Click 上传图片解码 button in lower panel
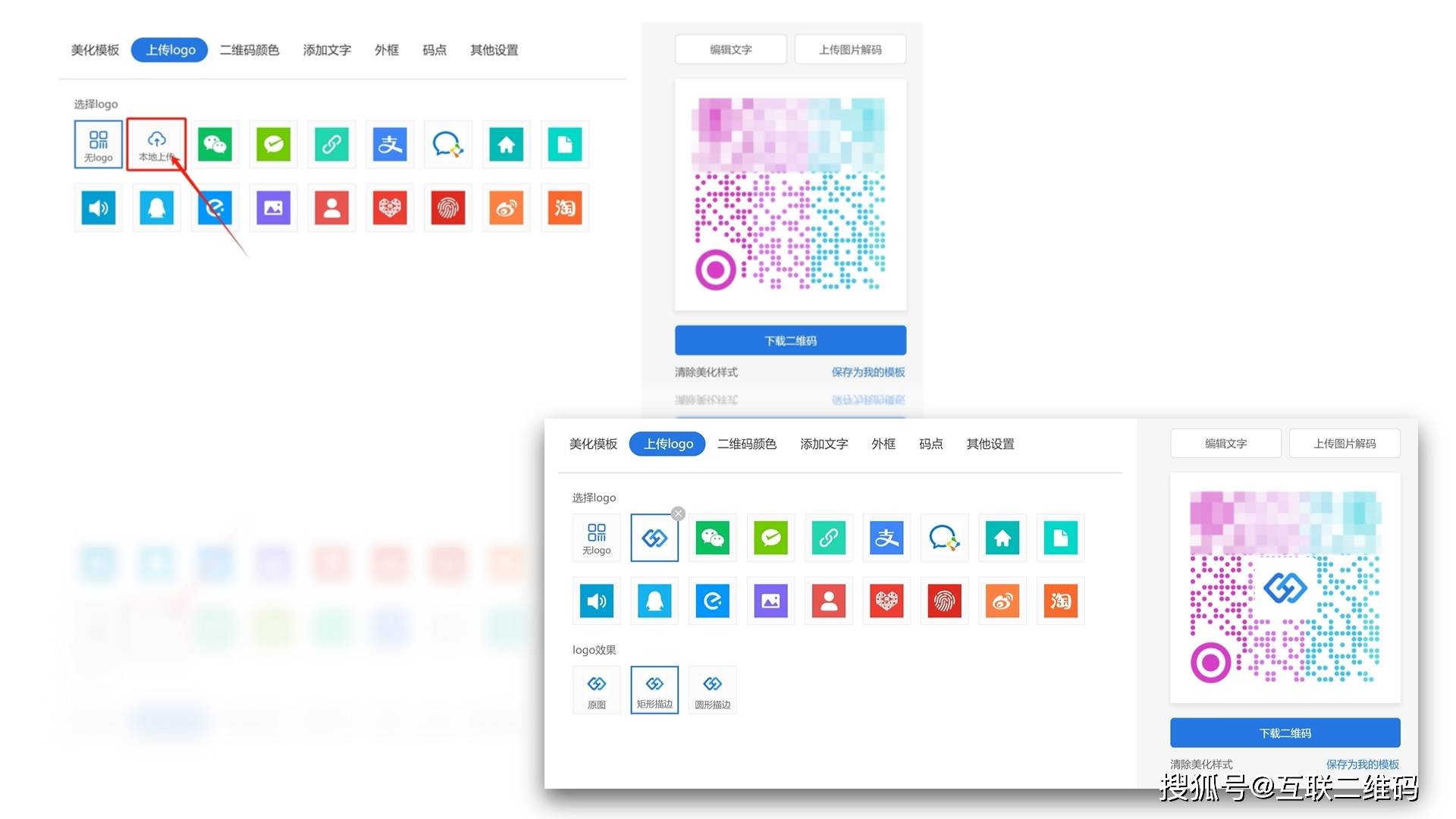 coord(1345,444)
